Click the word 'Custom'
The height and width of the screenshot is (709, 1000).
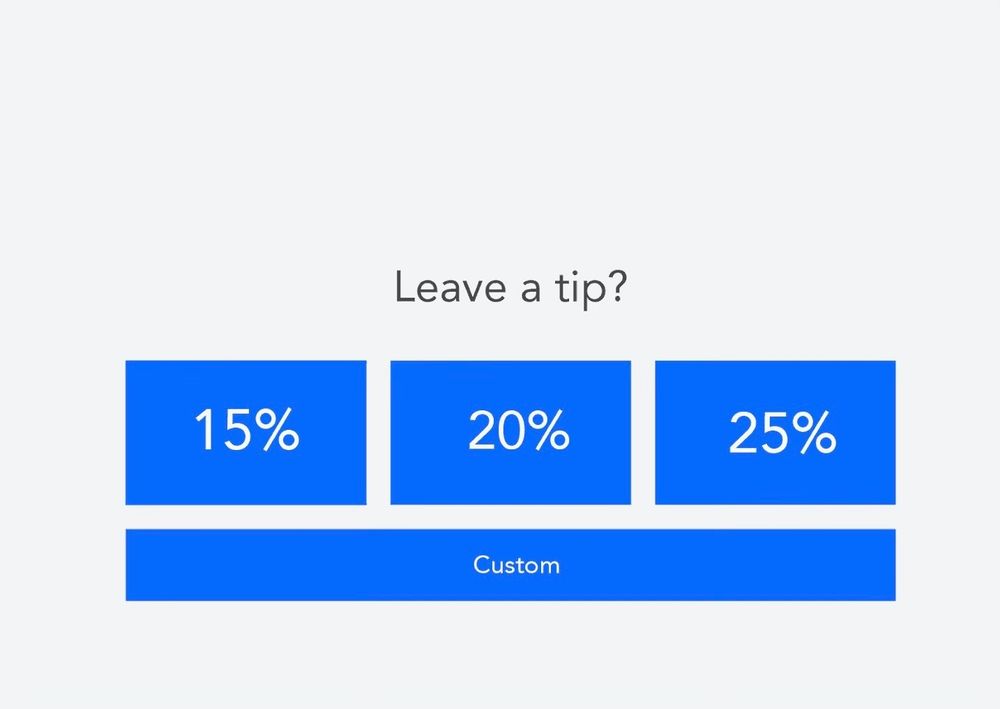tap(517, 565)
